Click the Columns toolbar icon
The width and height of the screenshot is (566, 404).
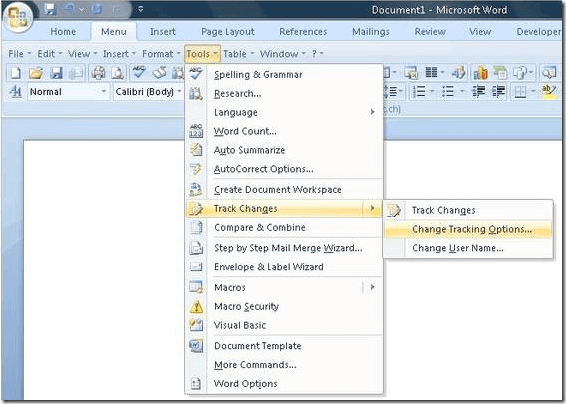[x=432, y=73]
